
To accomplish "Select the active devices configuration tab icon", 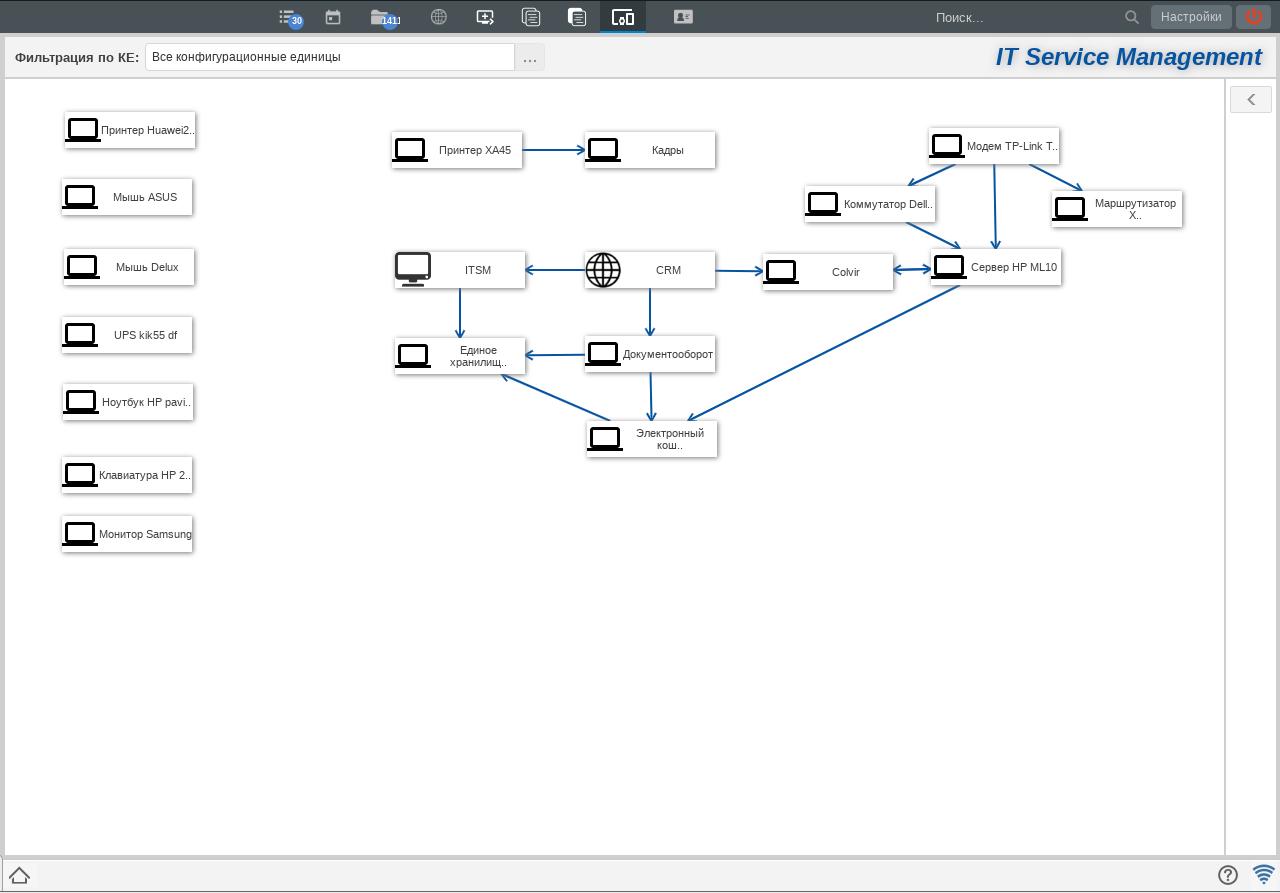I will 623,17.
